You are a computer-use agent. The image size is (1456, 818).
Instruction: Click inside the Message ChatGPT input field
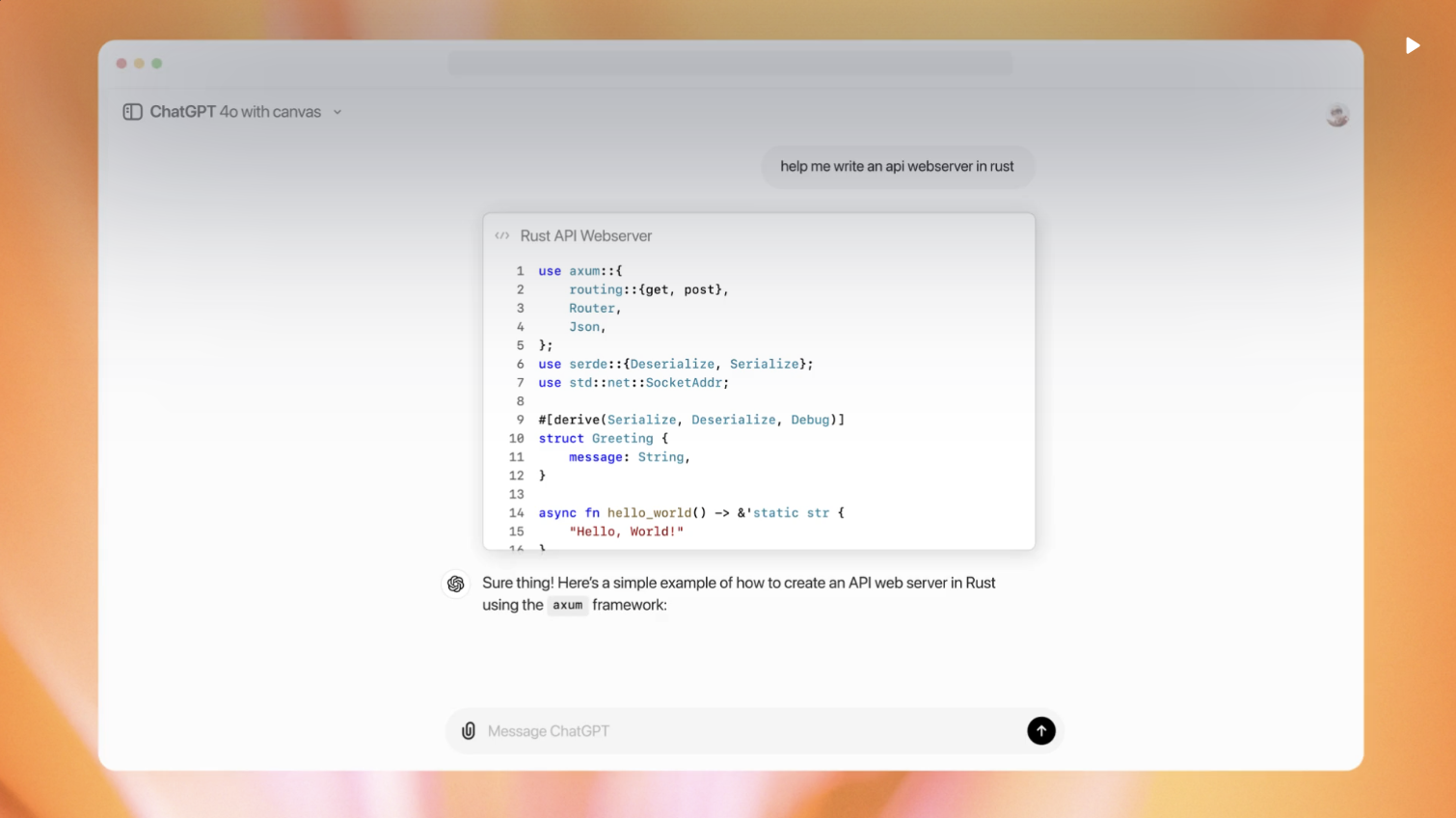(x=675, y=730)
